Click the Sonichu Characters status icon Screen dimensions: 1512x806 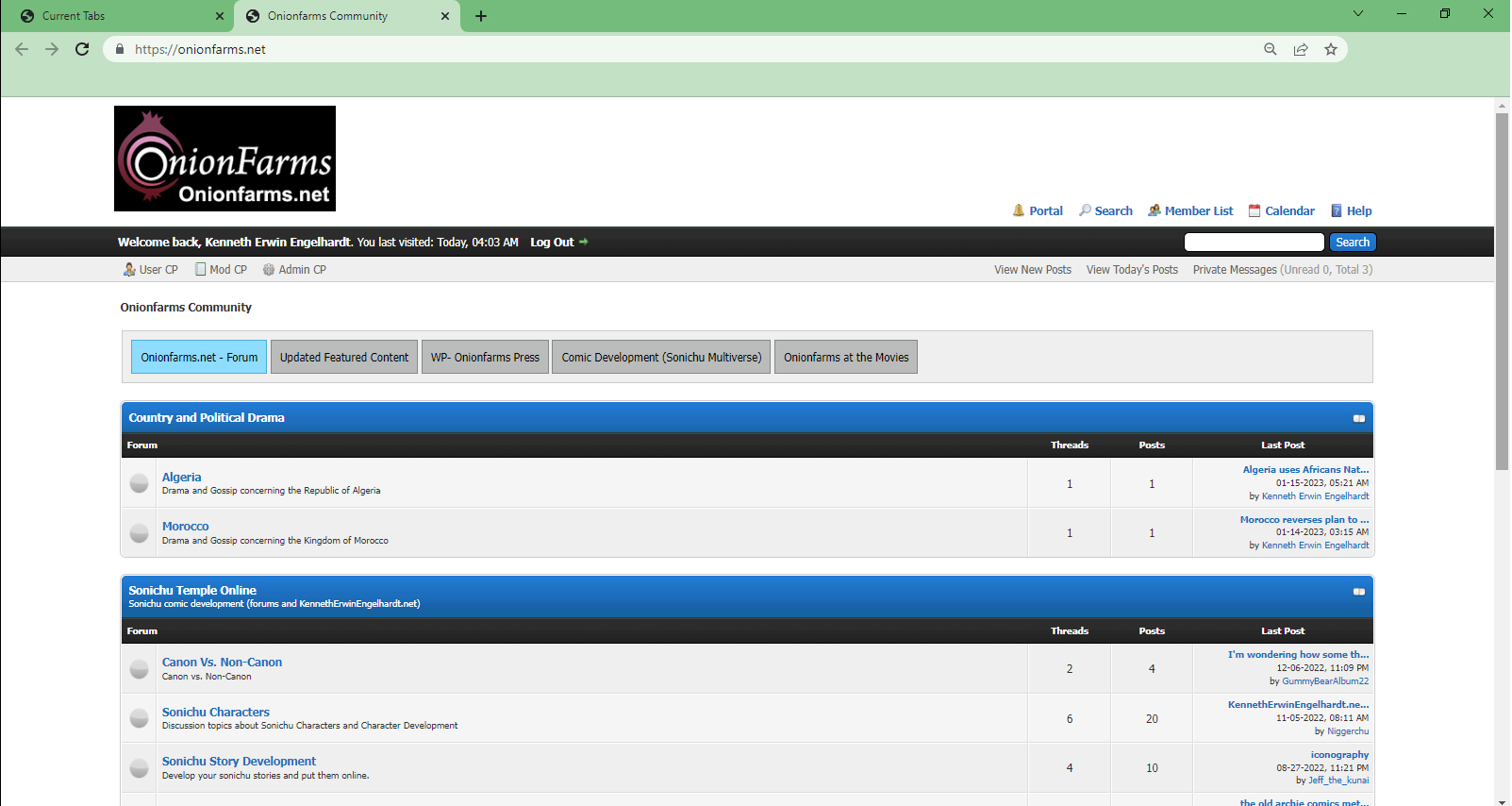tap(139, 718)
